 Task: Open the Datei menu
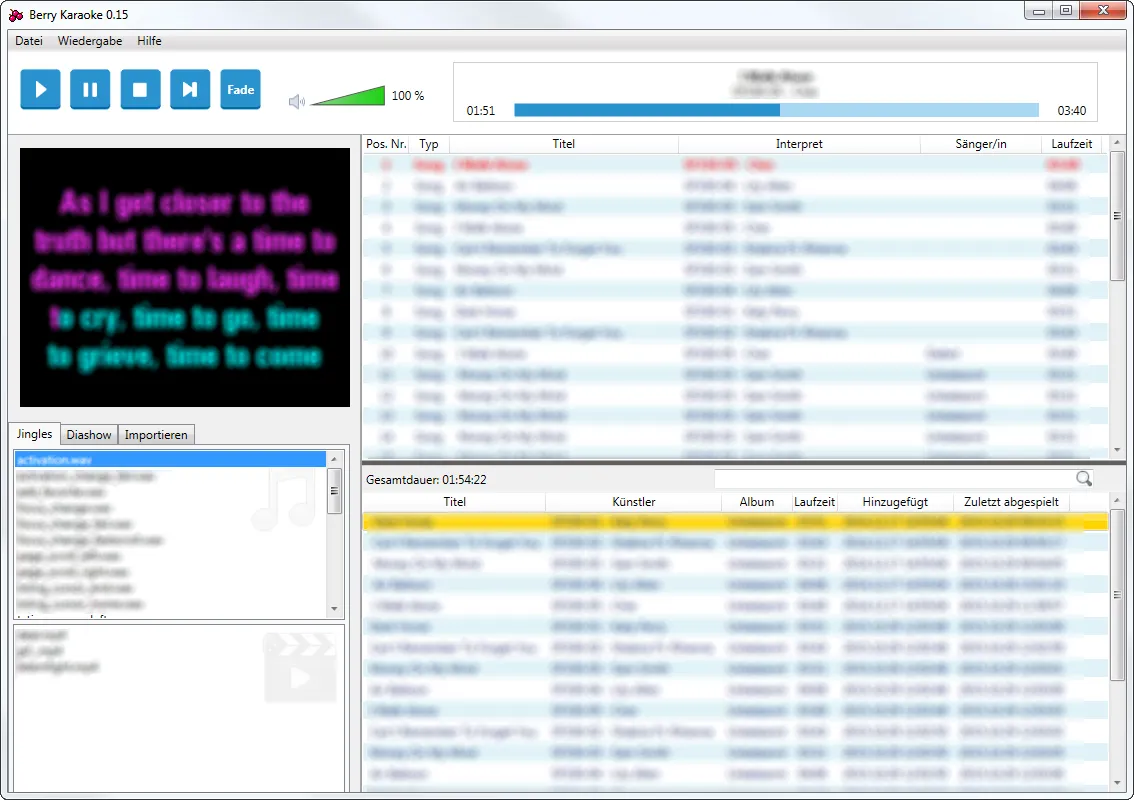tap(29, 41)
